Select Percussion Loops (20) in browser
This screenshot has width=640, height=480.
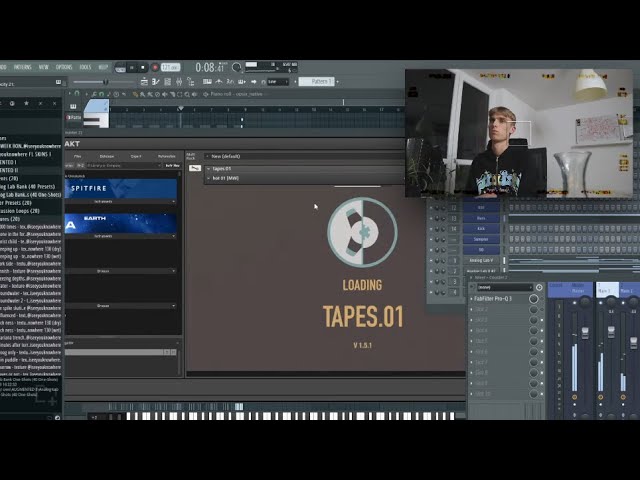(x=20, y=211)
